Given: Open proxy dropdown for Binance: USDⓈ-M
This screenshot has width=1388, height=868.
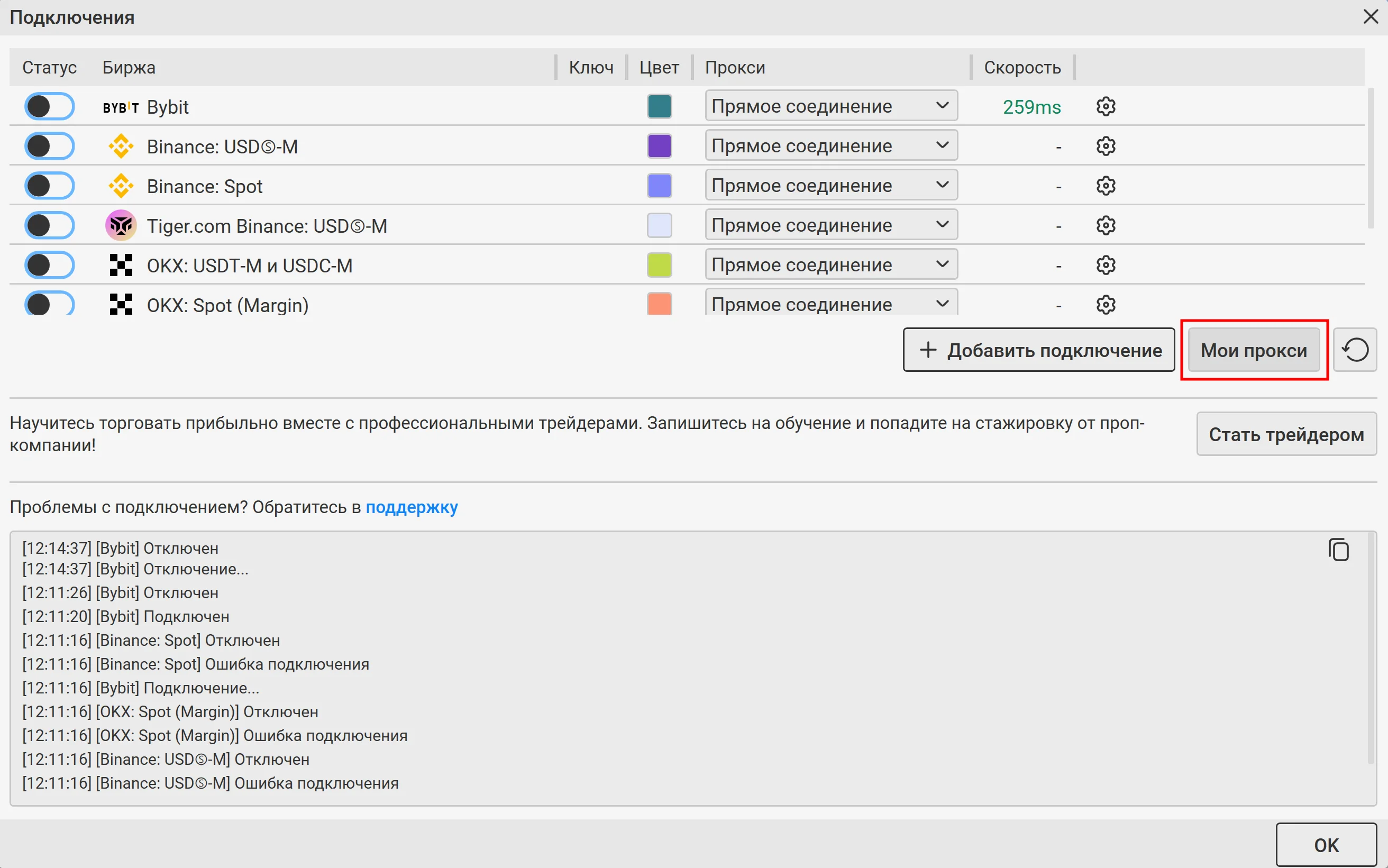Looking at the screenshot, I should pos(830,146).
